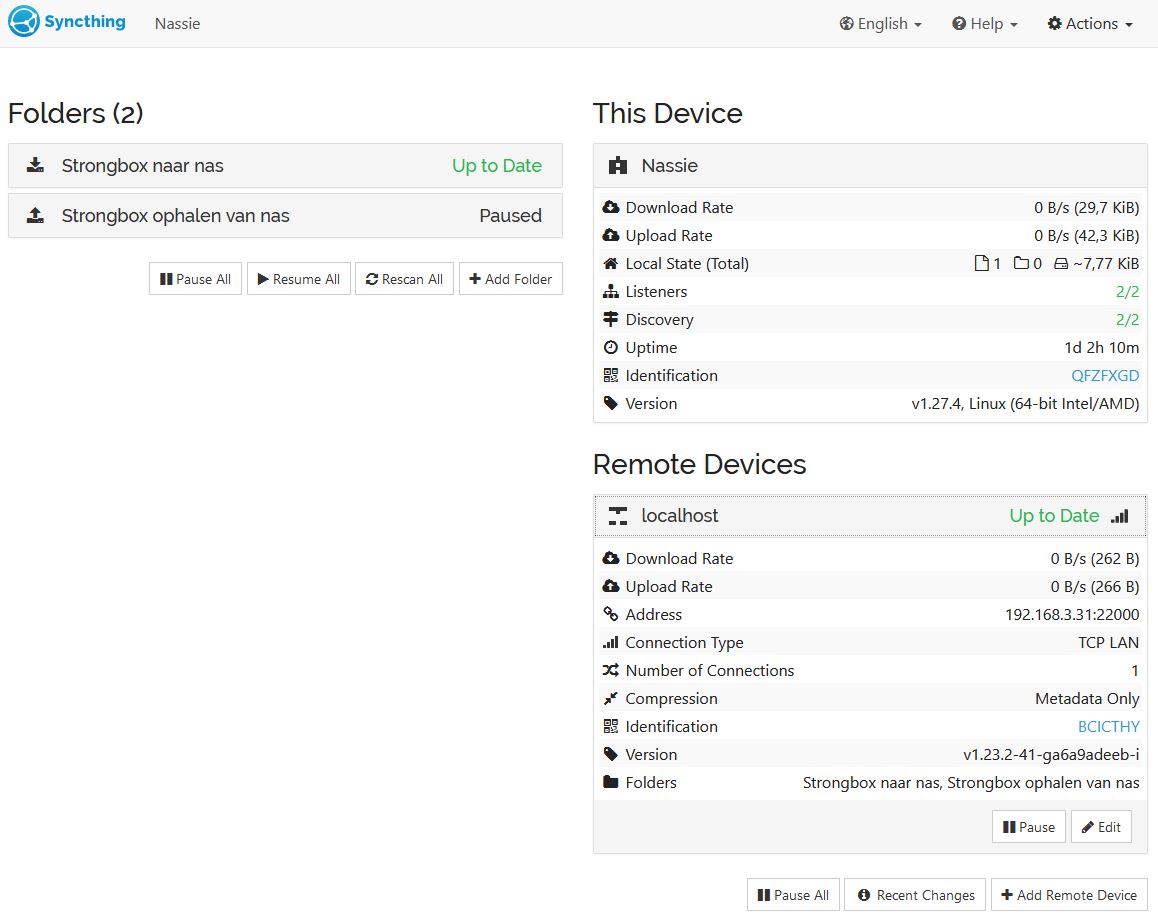Click the Metadata Only compression value

coord(1087,698)
